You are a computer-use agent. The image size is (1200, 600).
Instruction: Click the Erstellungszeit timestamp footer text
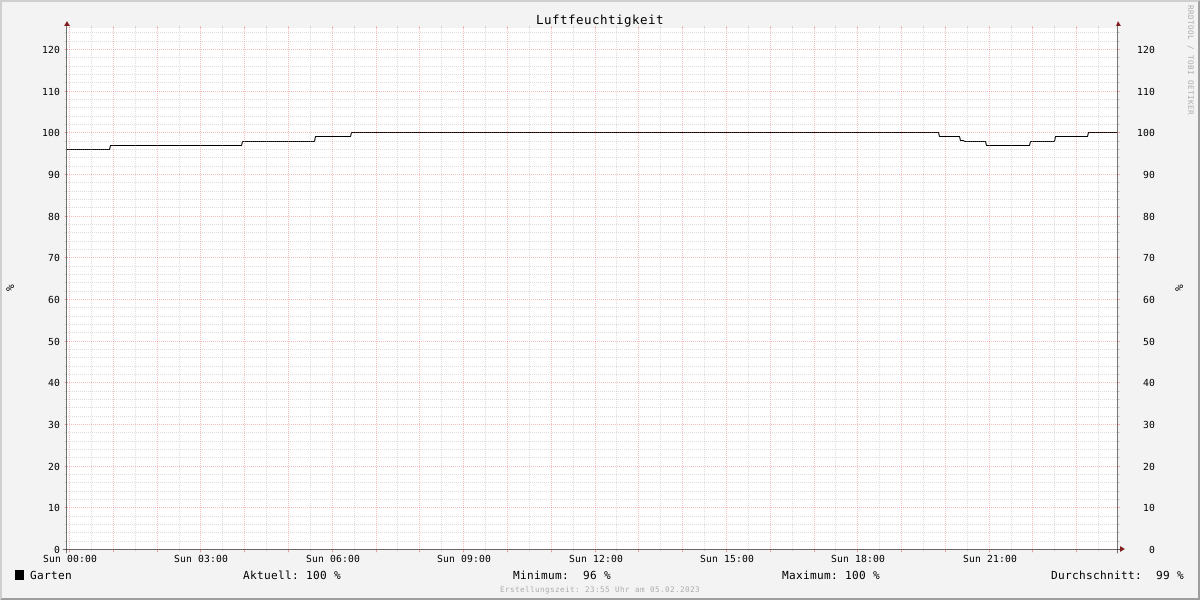tap(600, 590)
